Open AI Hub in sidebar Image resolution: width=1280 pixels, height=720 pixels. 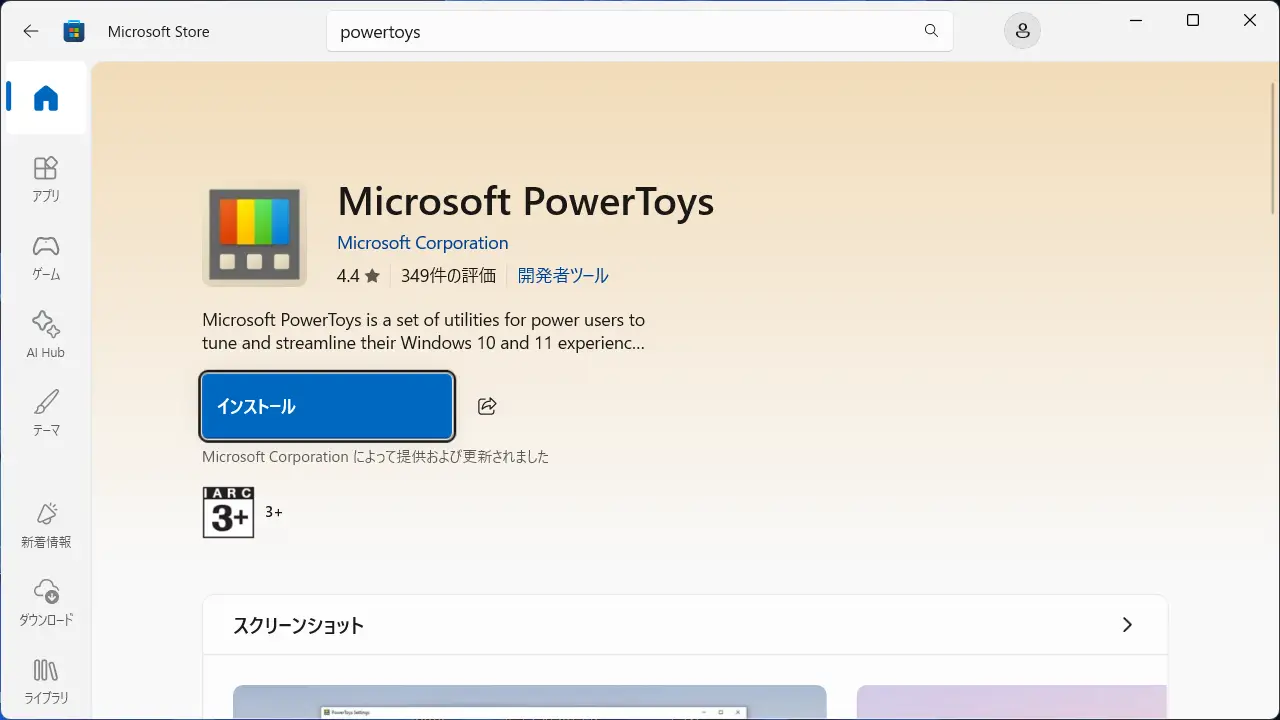[x=46, y=335]
